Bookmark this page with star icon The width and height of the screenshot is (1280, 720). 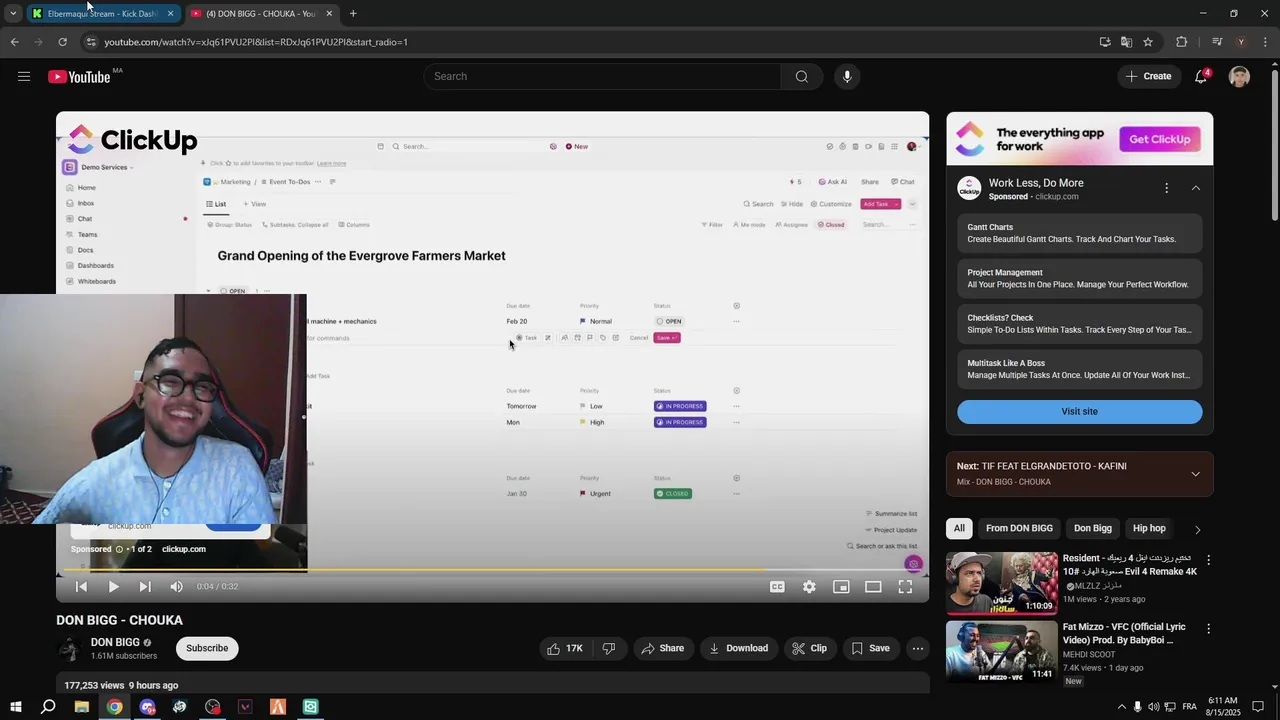click(x=1148, y=42)
